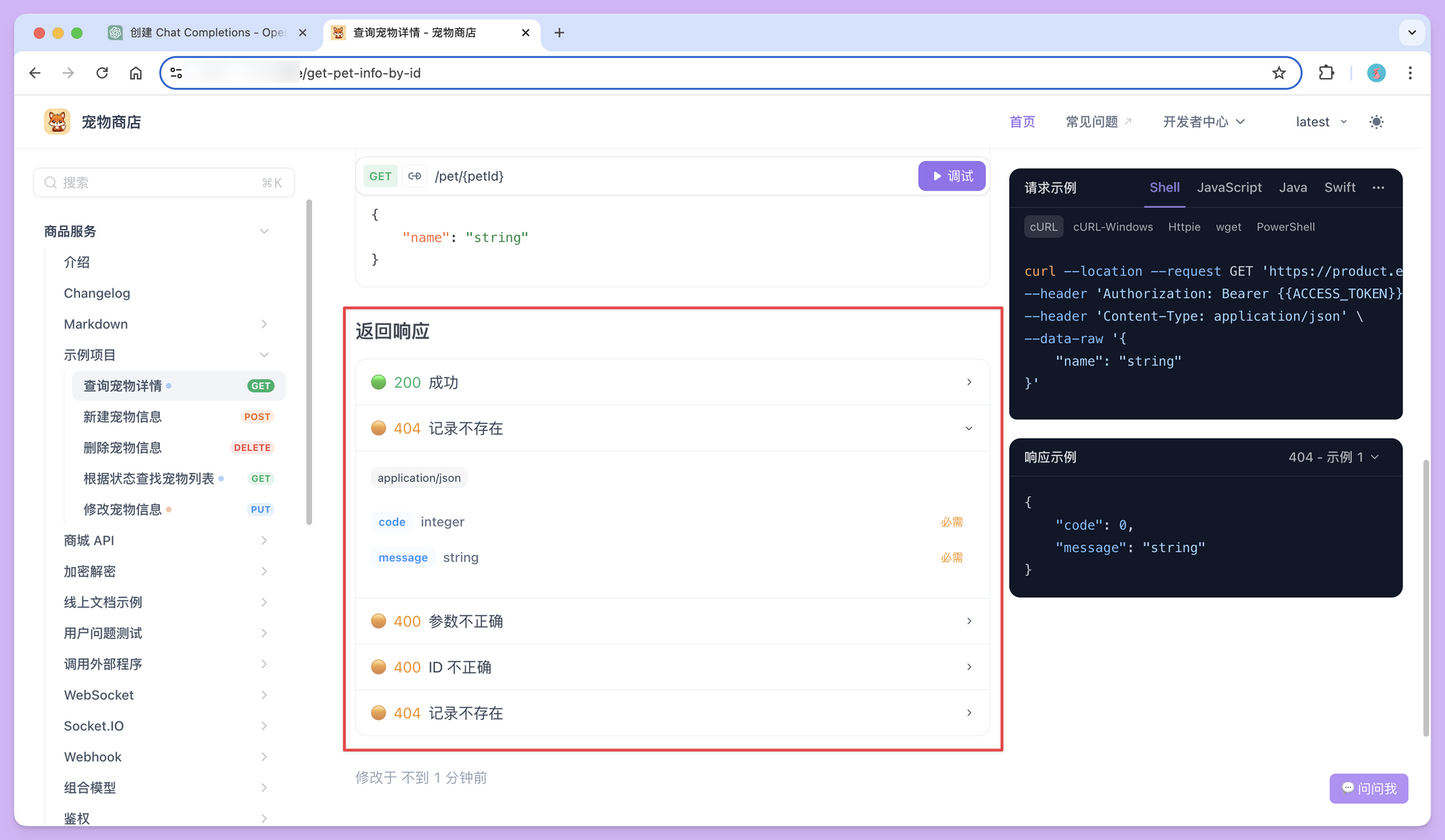Expand the 400 参数不正确 response row
The width and height of the screenshot is (1445, 840).
(673, 621)
